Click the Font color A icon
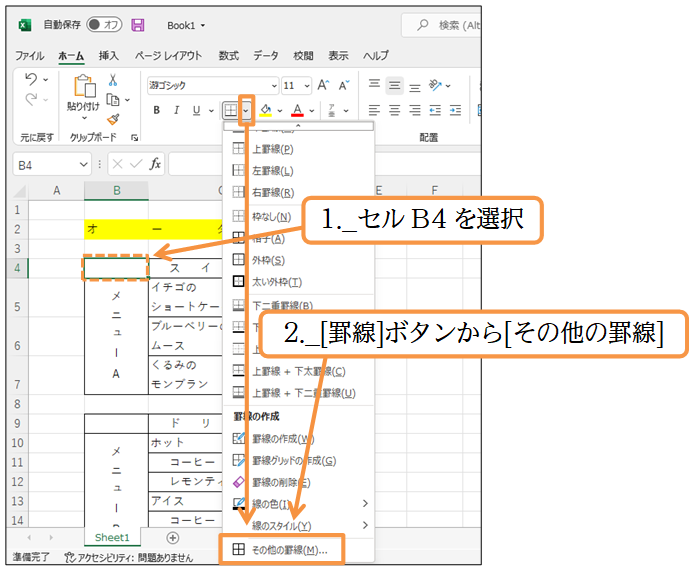This screenshot has height=569, width=689. 297,110
